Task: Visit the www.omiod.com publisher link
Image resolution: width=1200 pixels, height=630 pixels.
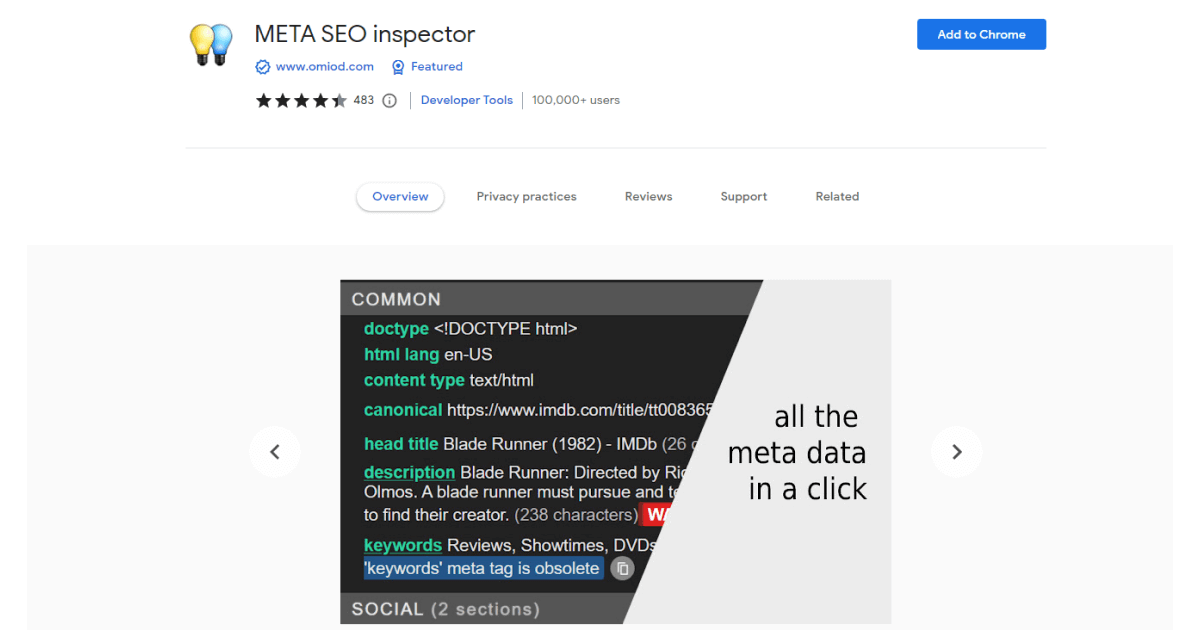Action: (x=324, y=67)
